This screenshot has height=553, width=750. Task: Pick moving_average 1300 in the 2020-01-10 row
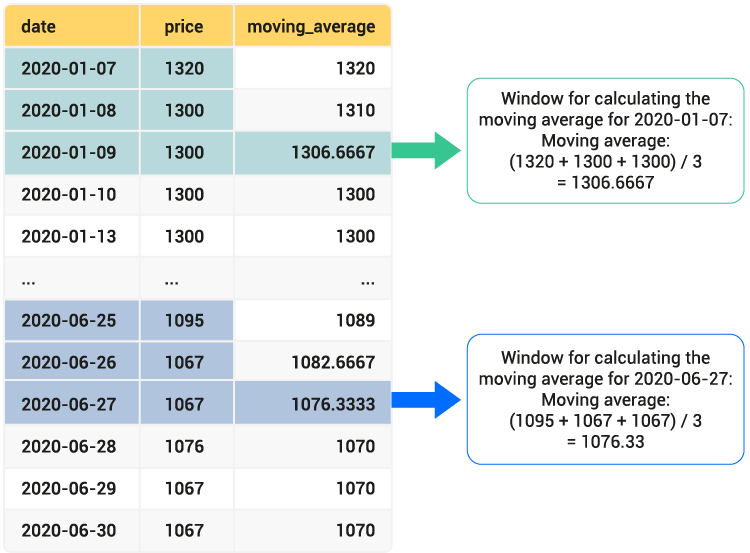(313, 194)
